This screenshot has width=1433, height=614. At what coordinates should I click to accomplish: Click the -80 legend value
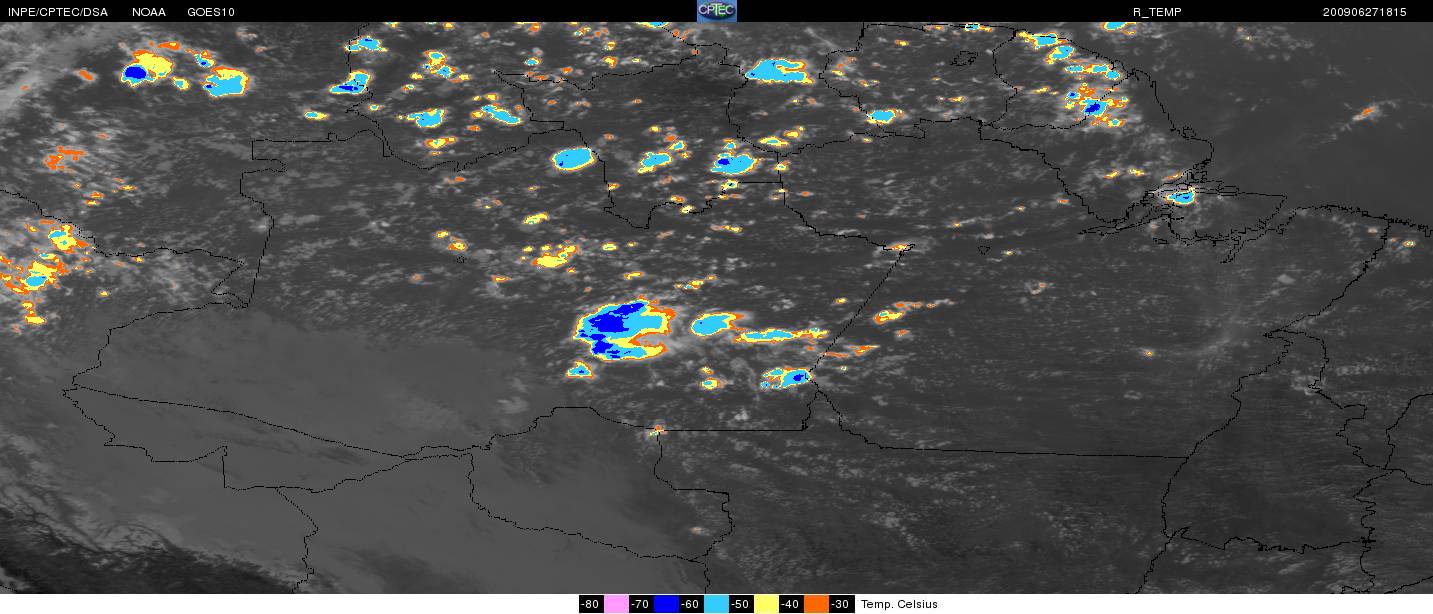pos(591,604)
